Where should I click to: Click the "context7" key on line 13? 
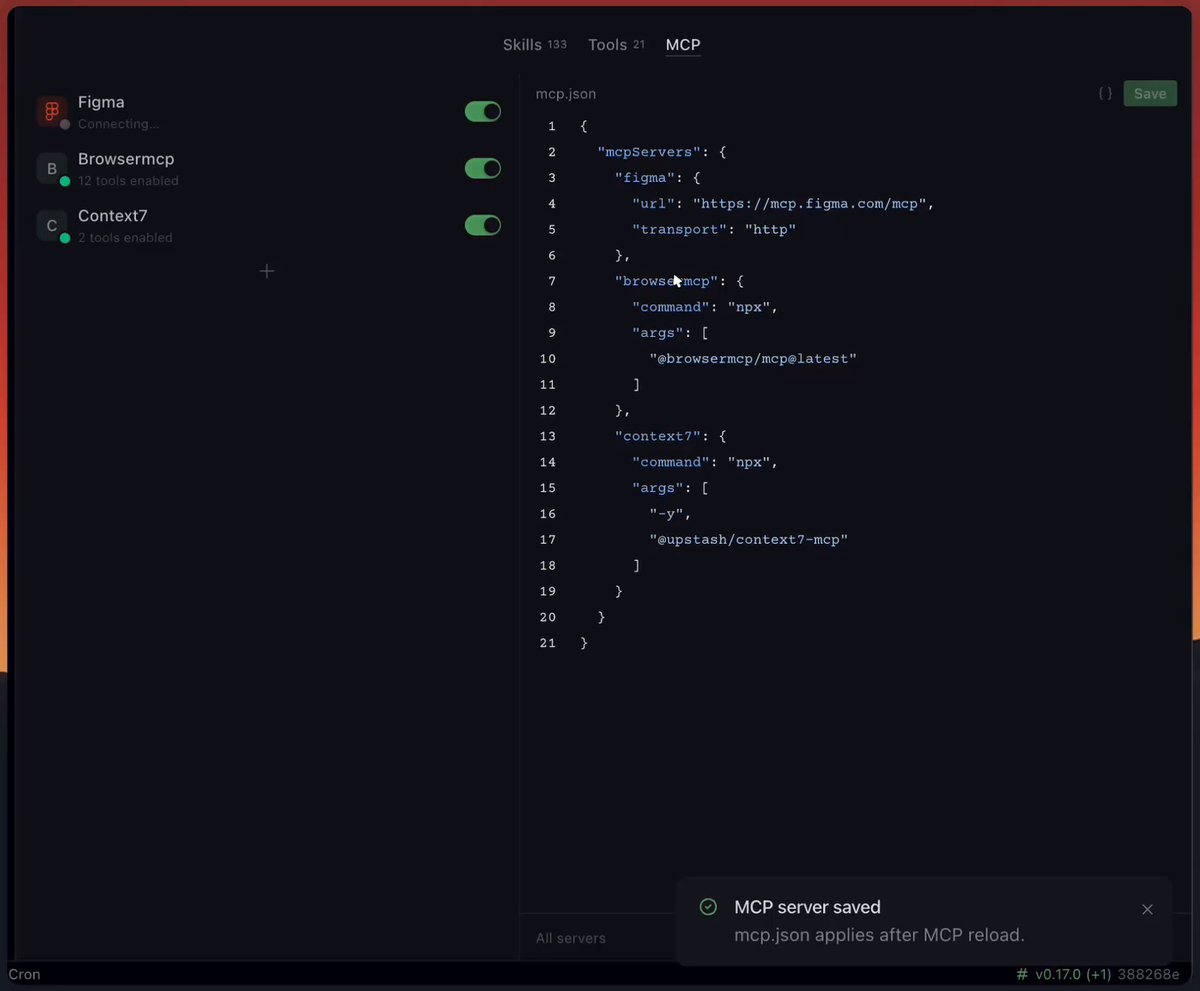pyautogui.click(x=658, y=436)
